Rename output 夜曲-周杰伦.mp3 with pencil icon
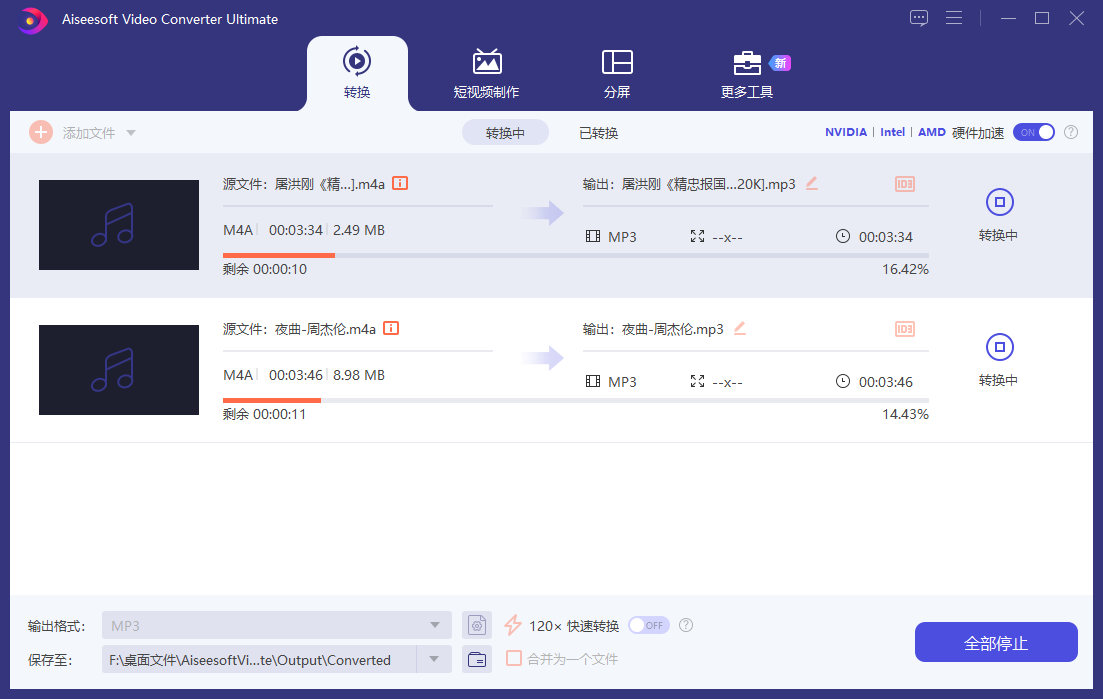 740,328
